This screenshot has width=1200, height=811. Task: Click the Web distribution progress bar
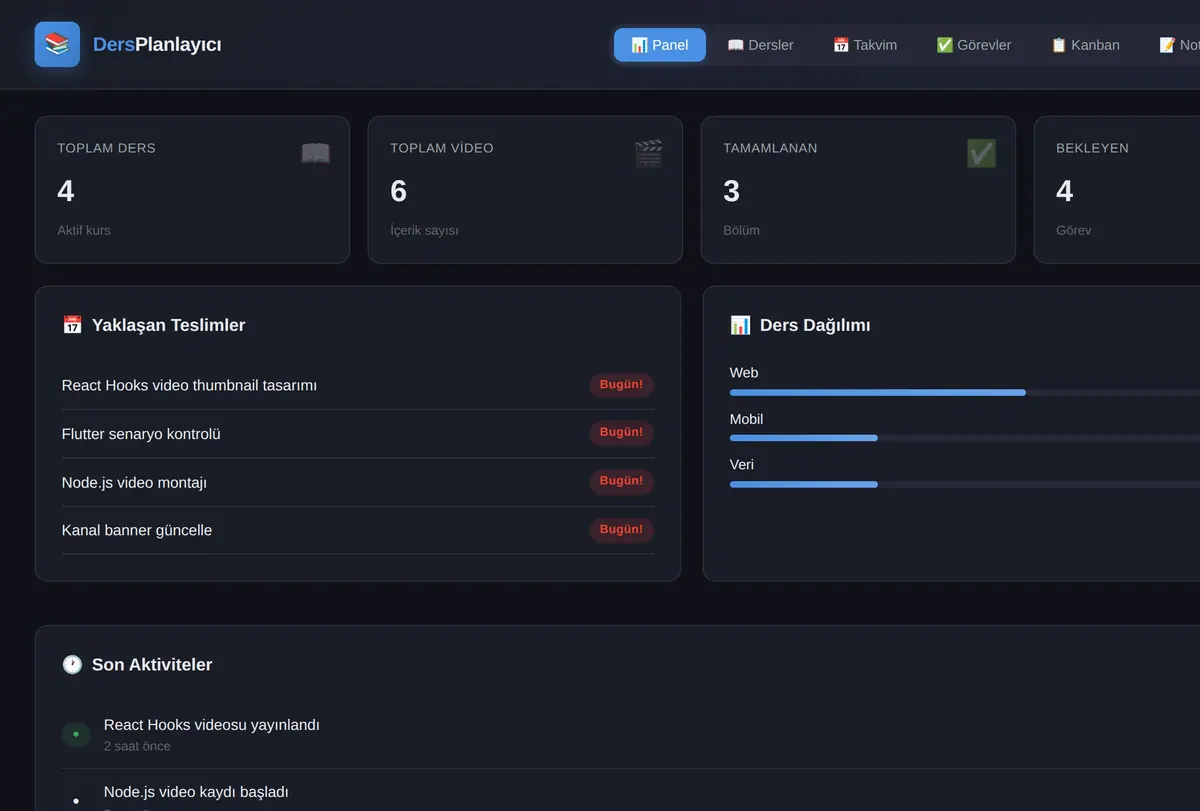point(965,392)
